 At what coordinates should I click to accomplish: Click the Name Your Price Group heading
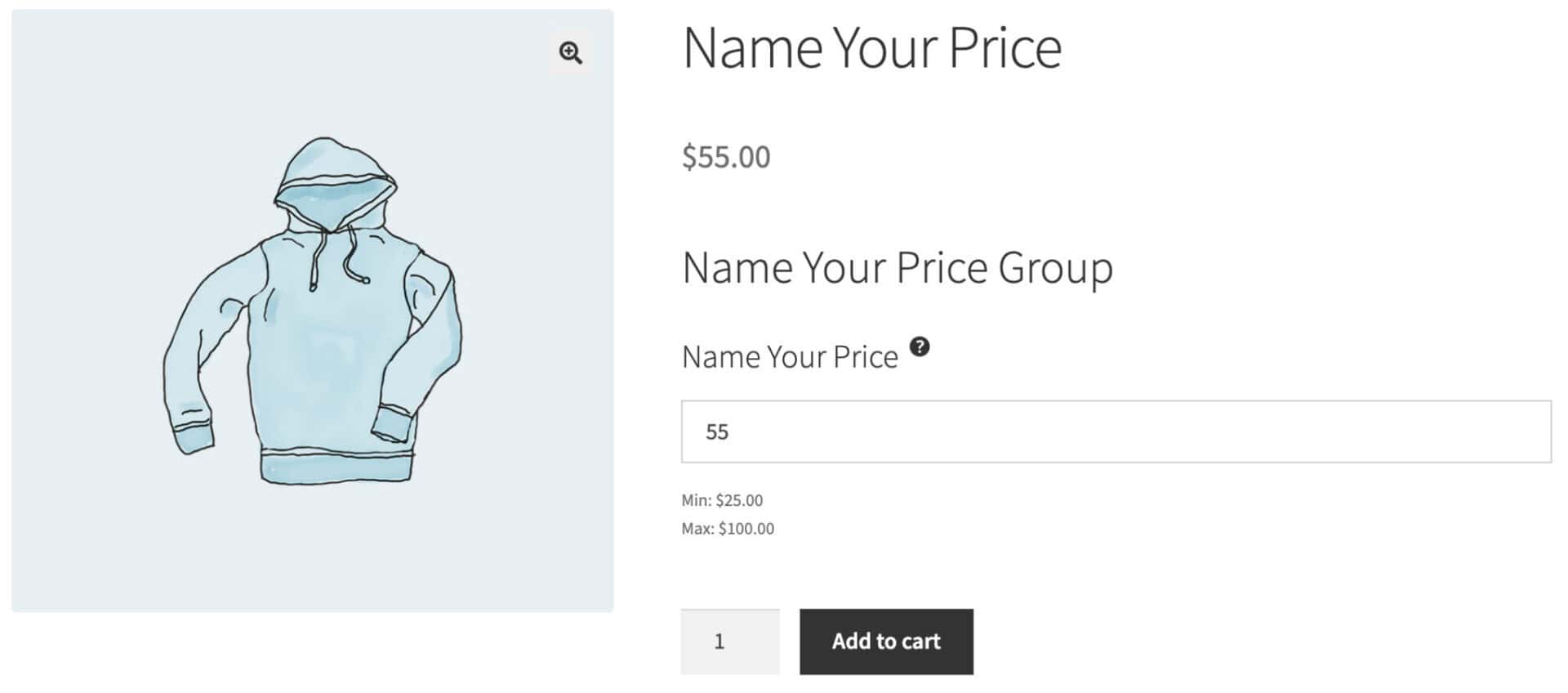[x=897, y=266]
